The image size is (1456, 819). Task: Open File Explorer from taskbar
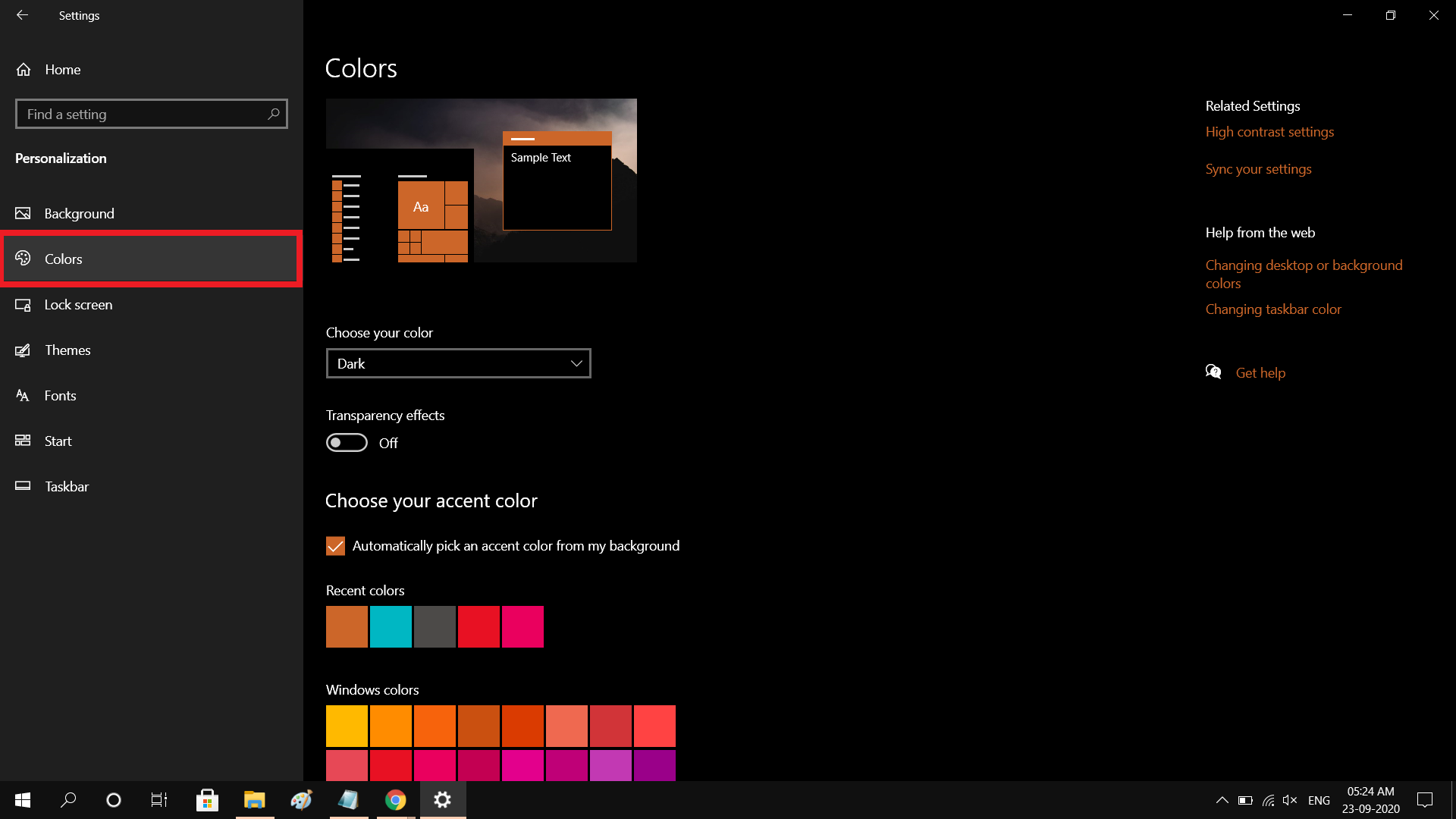(254, 800)
